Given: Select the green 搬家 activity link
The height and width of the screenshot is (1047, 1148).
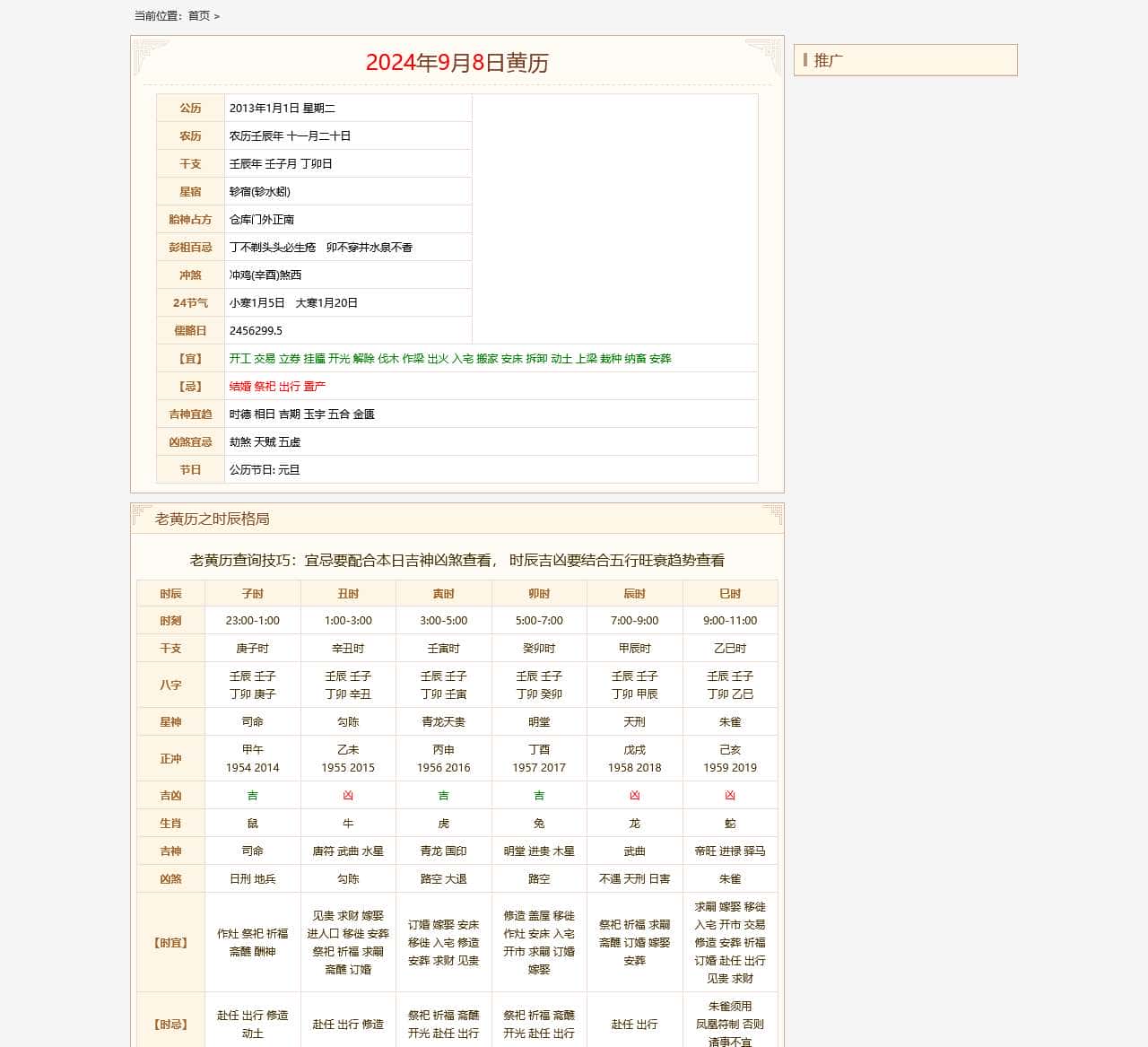Looking at the screenshot, I should [487, 359].
